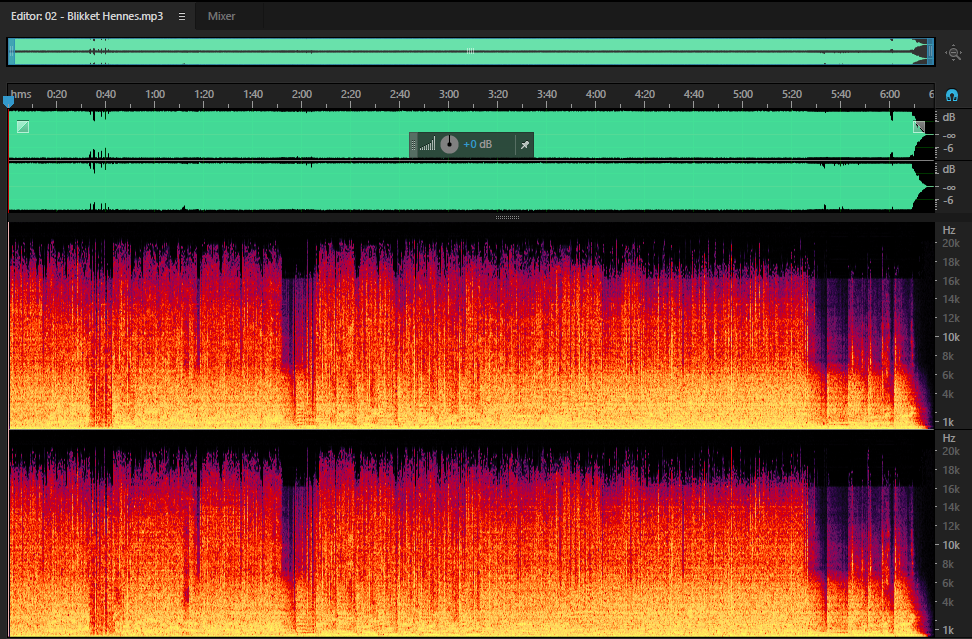This screenshot has height=639, width=972.
Task: Click the 5:20 mark on the ruler
Action: tap(792, 94)
